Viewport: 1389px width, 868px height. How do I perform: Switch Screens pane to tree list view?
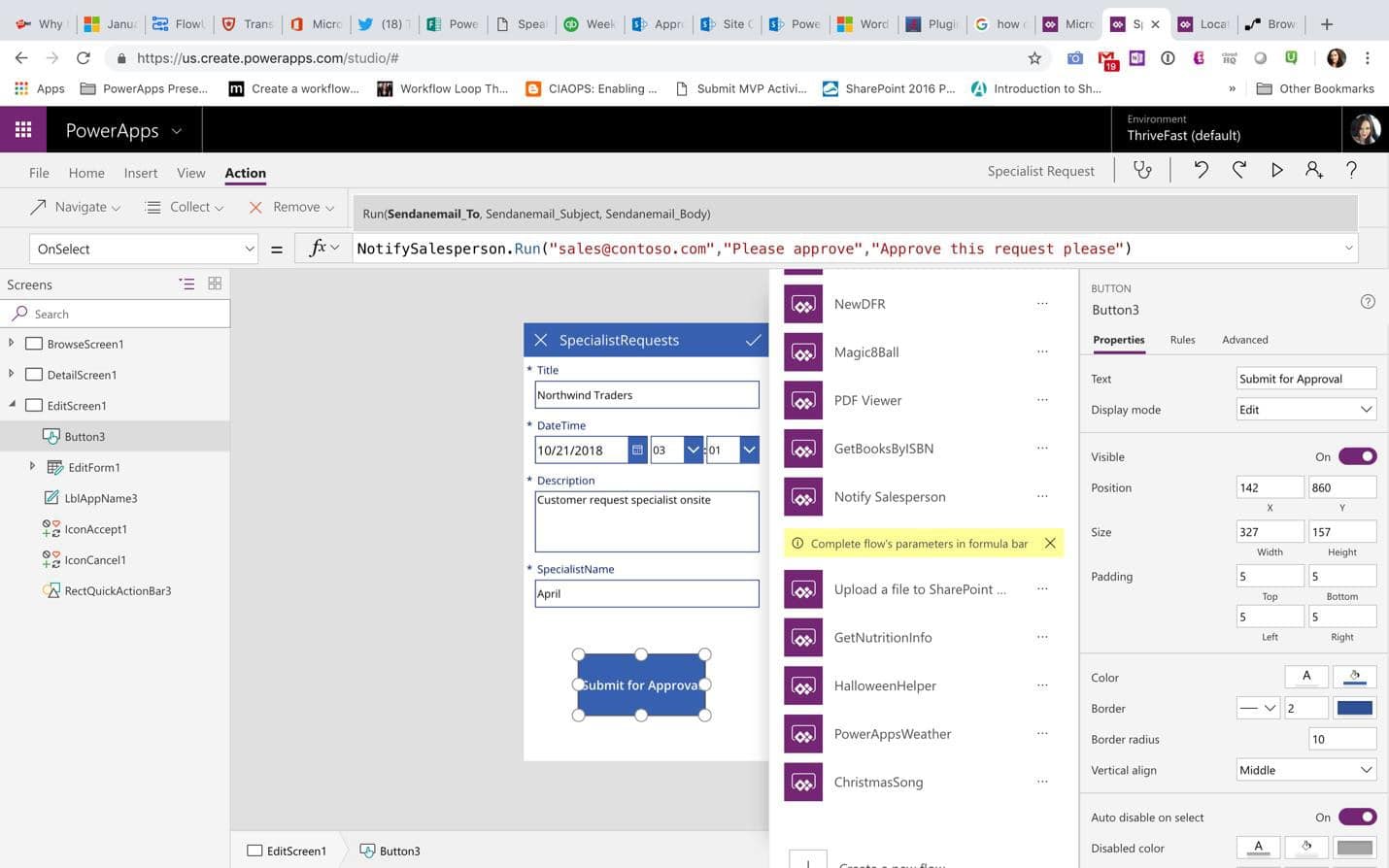pyautogui.click(x=186, y=284)
